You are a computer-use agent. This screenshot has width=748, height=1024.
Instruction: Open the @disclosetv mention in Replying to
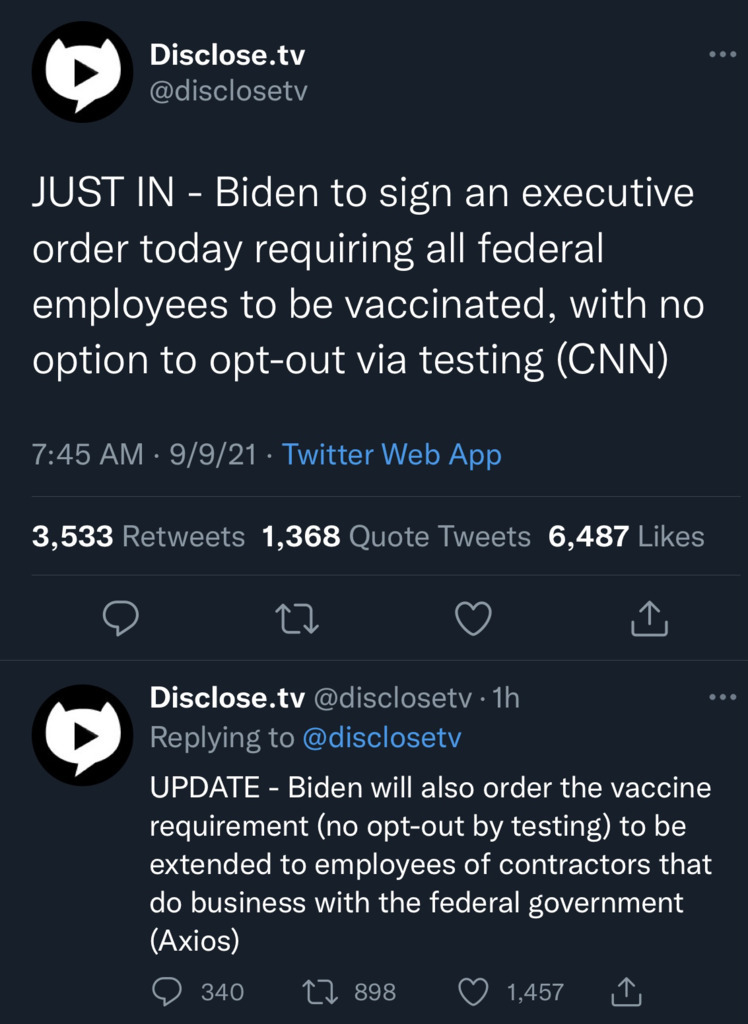pyautogui.click(x=381, y=738)
